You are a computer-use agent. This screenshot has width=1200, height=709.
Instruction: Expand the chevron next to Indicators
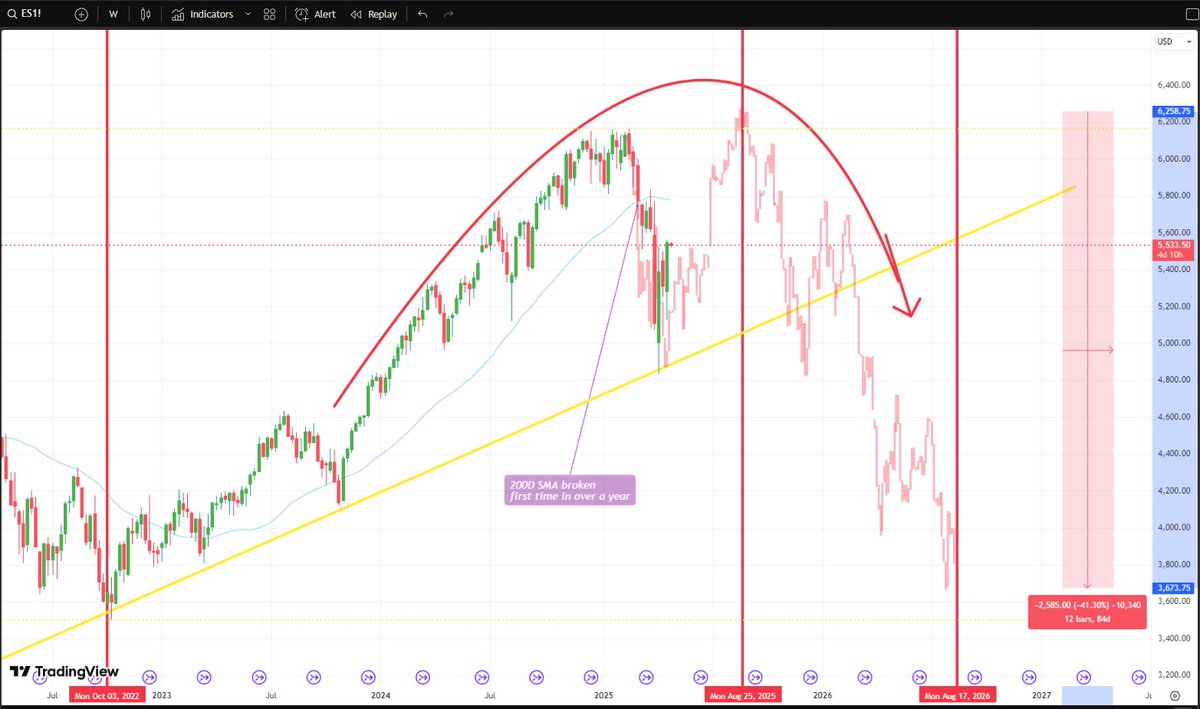246,14
